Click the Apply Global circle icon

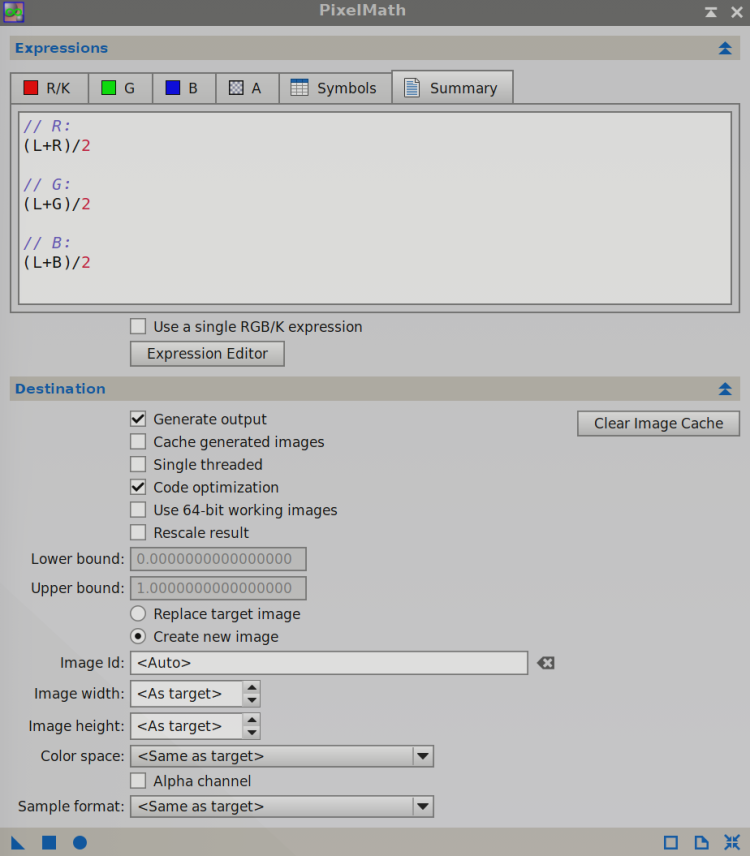tap(80, 843)
